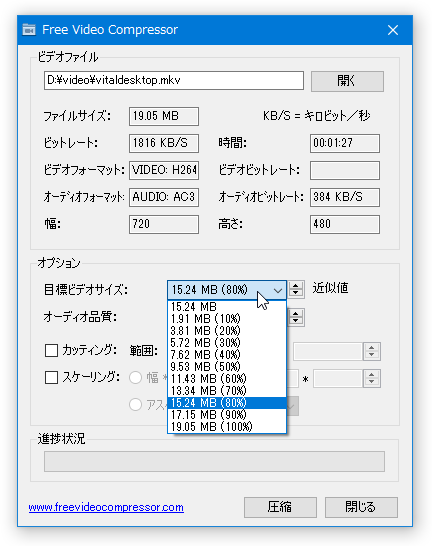The height and width of the screenshot is (546, 432).
Task: Click the cutting range spinner arrows
Action: pos(371,351)
